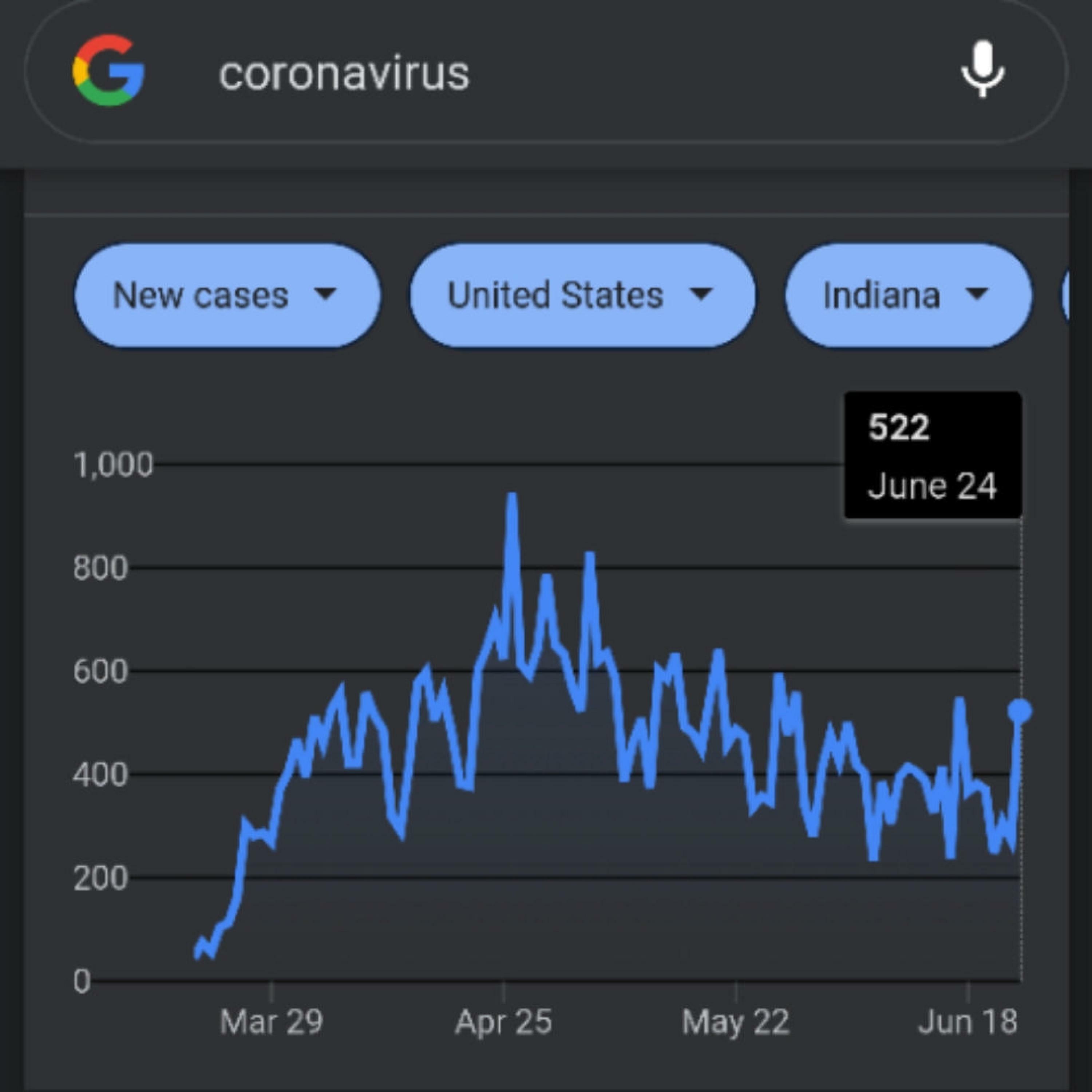Click the Mar 29 axis label
The height and width of the screenshot is (1092, 1092).
[x=271, y=1022]
